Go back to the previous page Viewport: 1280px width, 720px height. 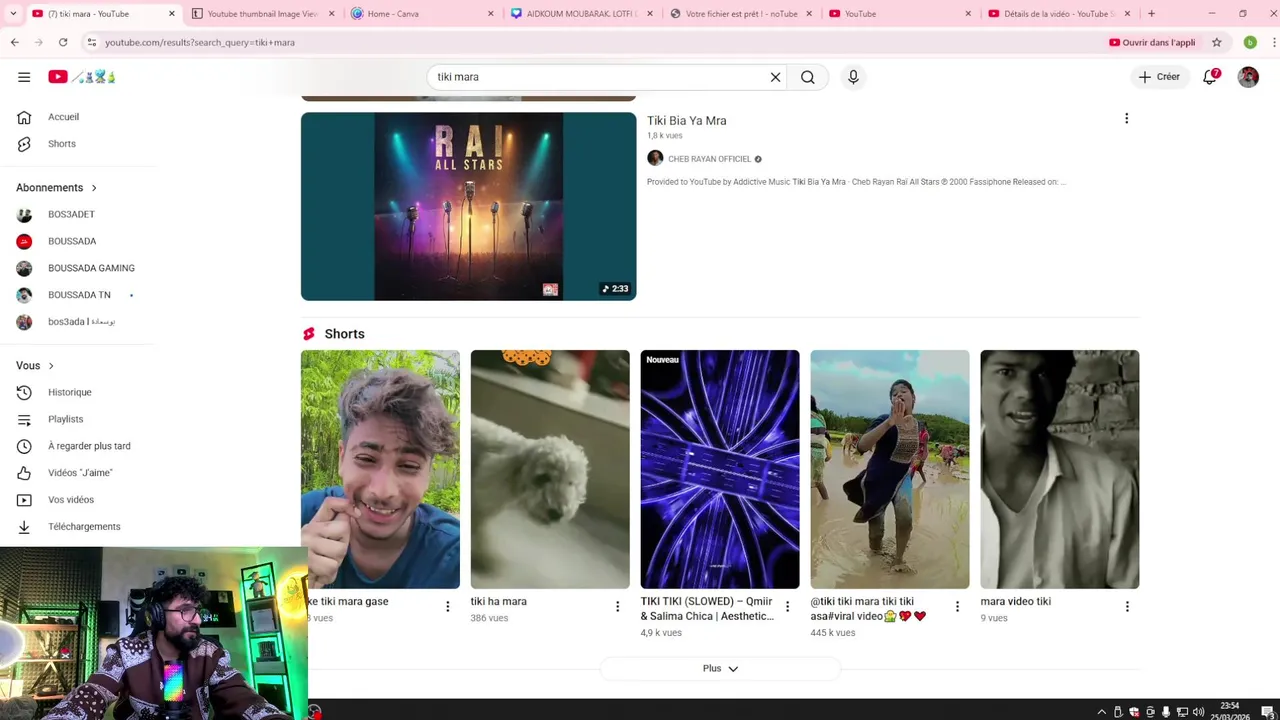point(15,42)
